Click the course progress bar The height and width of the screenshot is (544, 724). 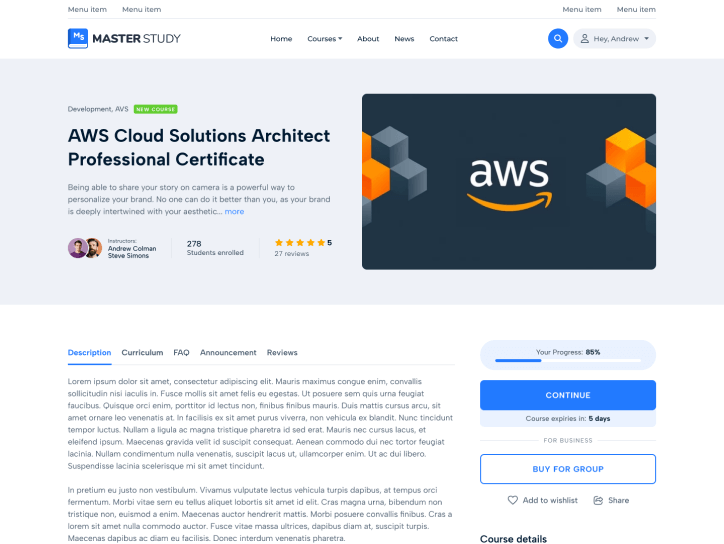pos(568,361)
